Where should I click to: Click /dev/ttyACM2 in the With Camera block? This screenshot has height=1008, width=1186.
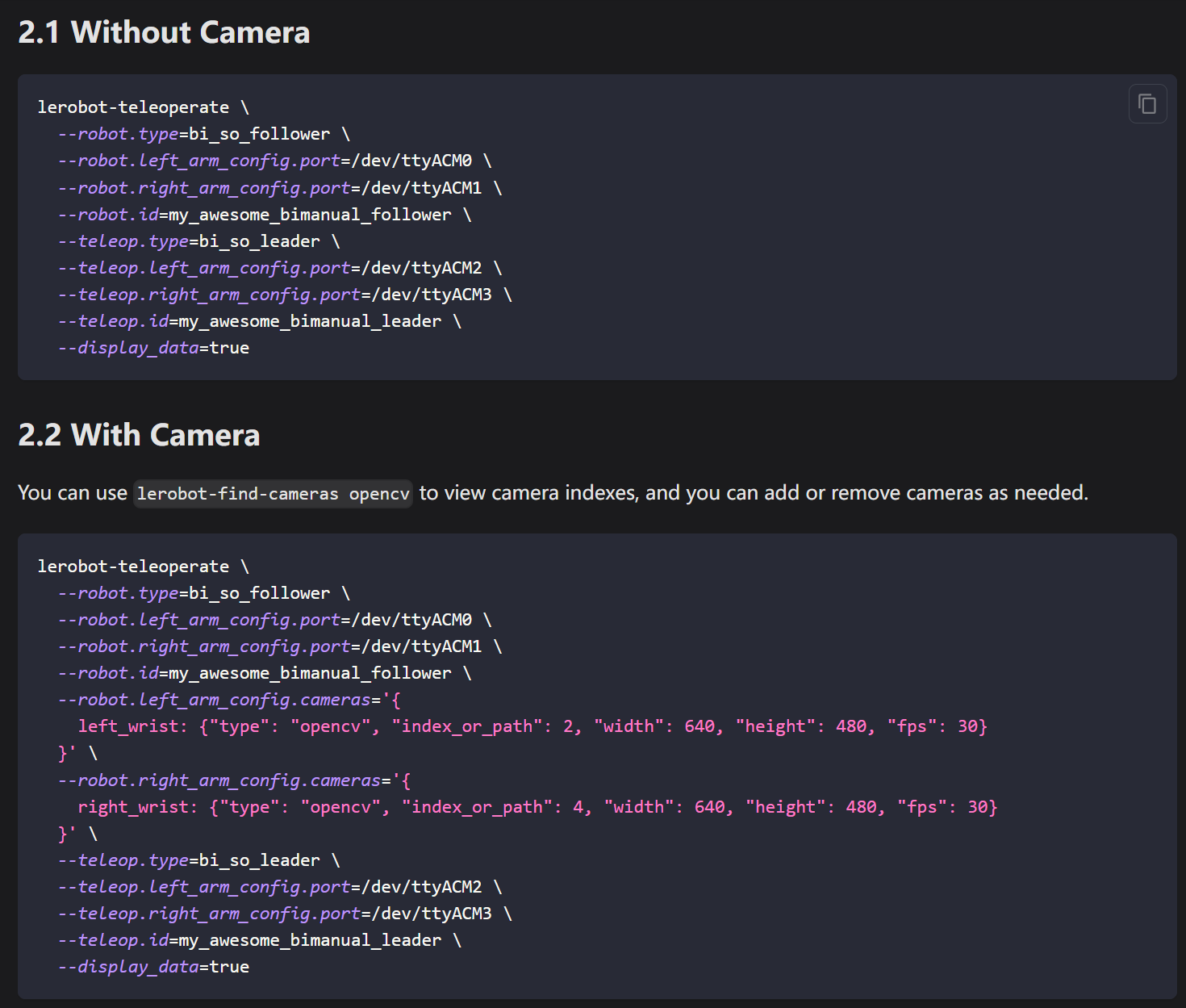point(421,887)
